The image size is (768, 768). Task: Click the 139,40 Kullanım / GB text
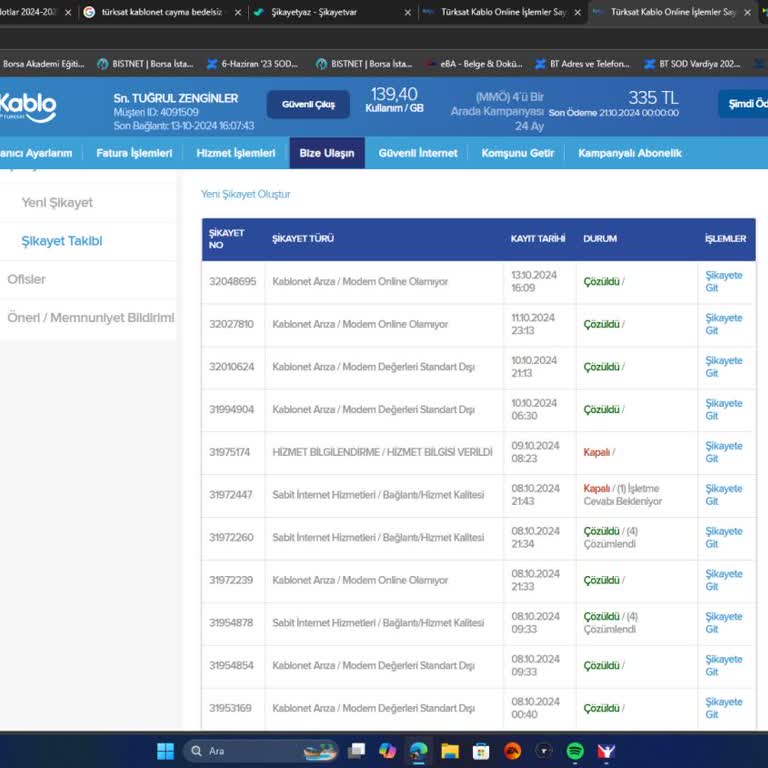[394, 99]
